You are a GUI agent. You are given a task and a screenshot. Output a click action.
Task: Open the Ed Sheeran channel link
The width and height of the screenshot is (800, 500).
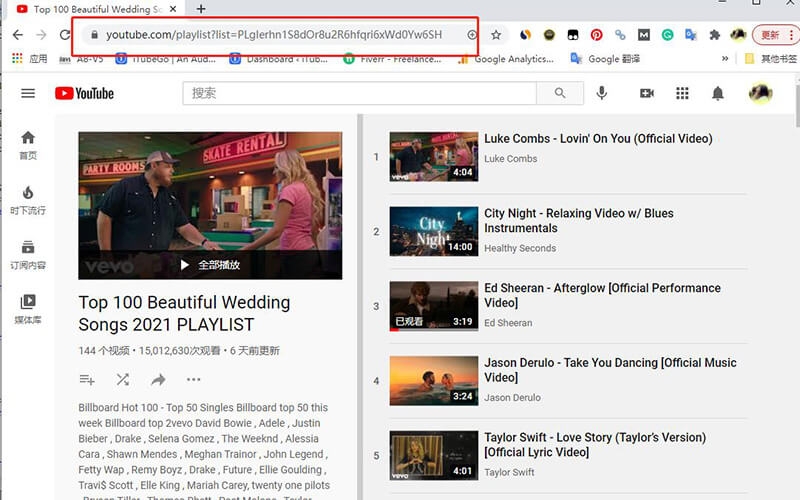coord(508,323)
